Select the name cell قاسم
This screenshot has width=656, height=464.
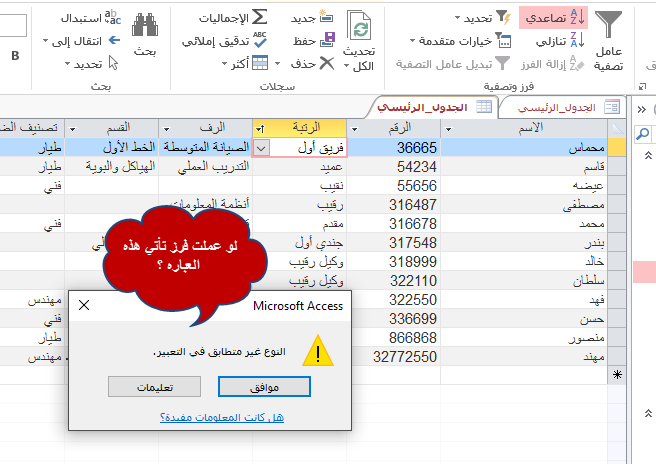[524, 167]
